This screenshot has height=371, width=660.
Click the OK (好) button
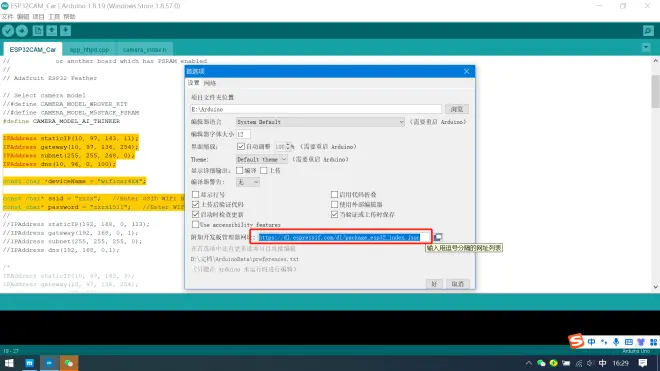click(x=434, y=284)
